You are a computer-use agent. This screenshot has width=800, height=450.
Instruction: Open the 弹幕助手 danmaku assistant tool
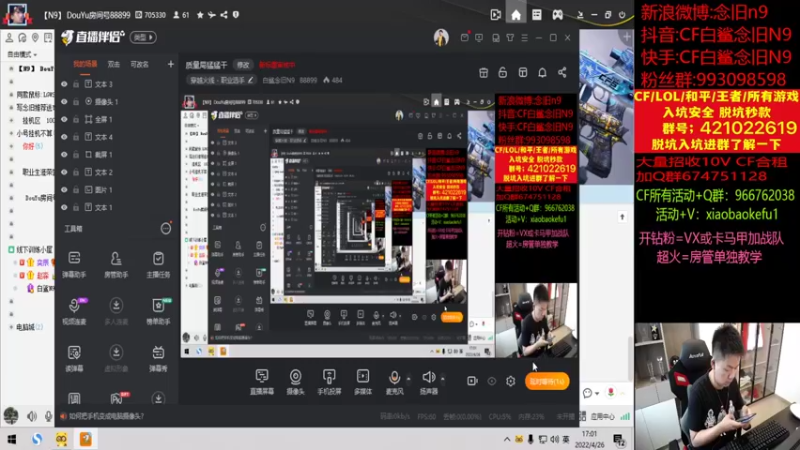74,264
